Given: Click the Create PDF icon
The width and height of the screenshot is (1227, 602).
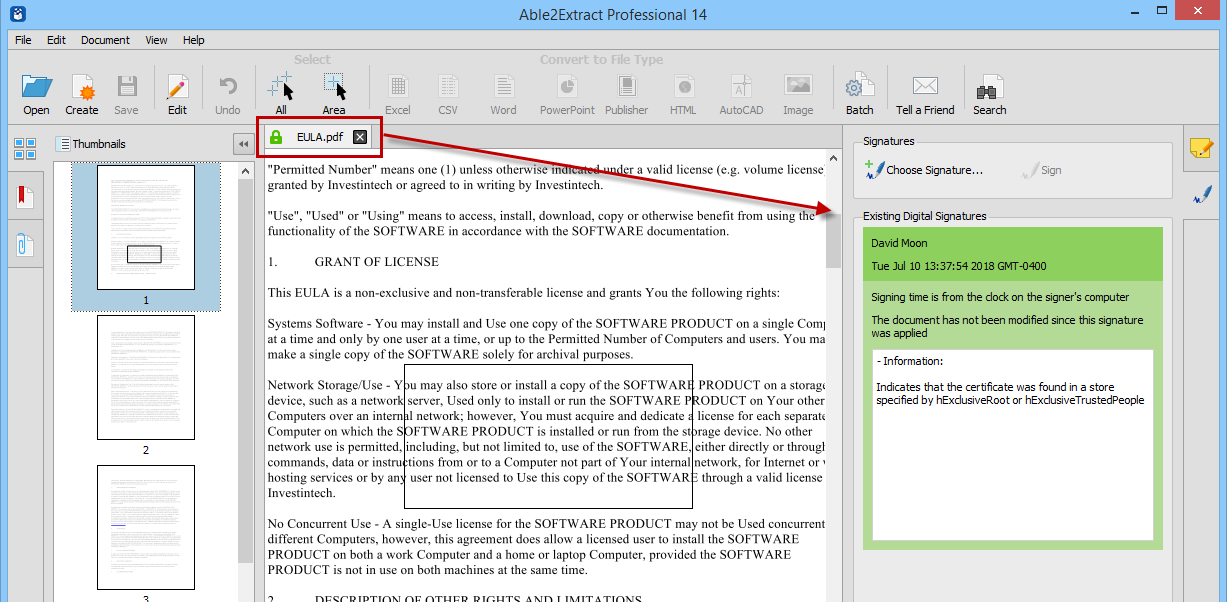Looking at the screenshot, I should [82, 87].
